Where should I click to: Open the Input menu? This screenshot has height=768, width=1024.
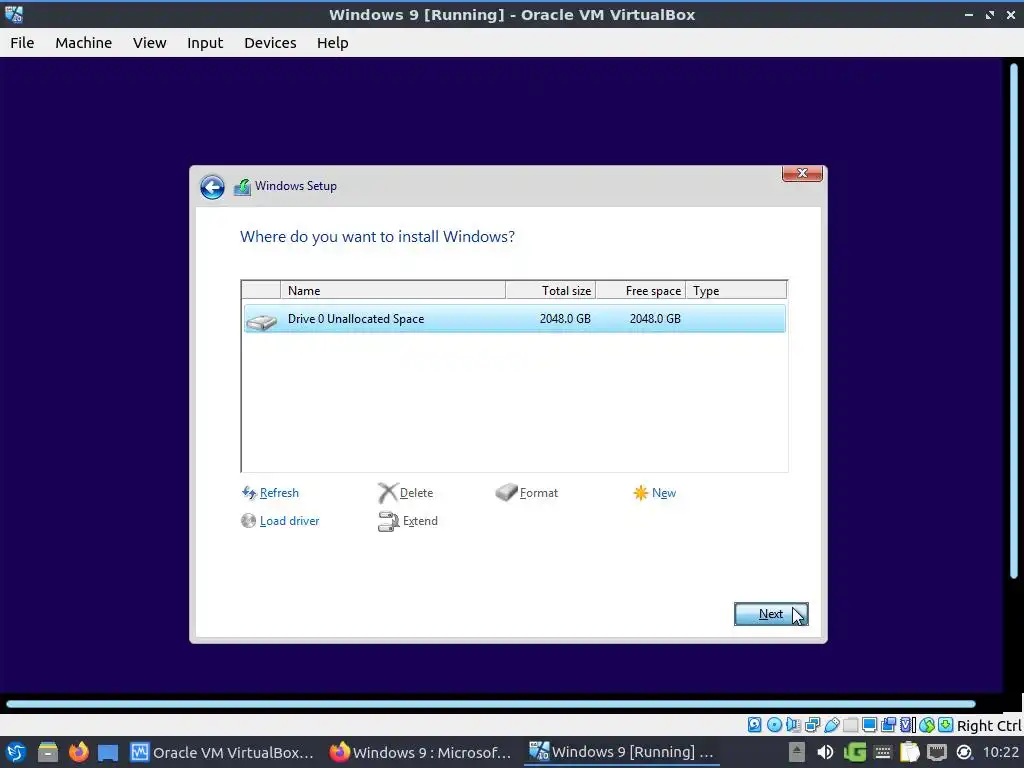(205, 43)
